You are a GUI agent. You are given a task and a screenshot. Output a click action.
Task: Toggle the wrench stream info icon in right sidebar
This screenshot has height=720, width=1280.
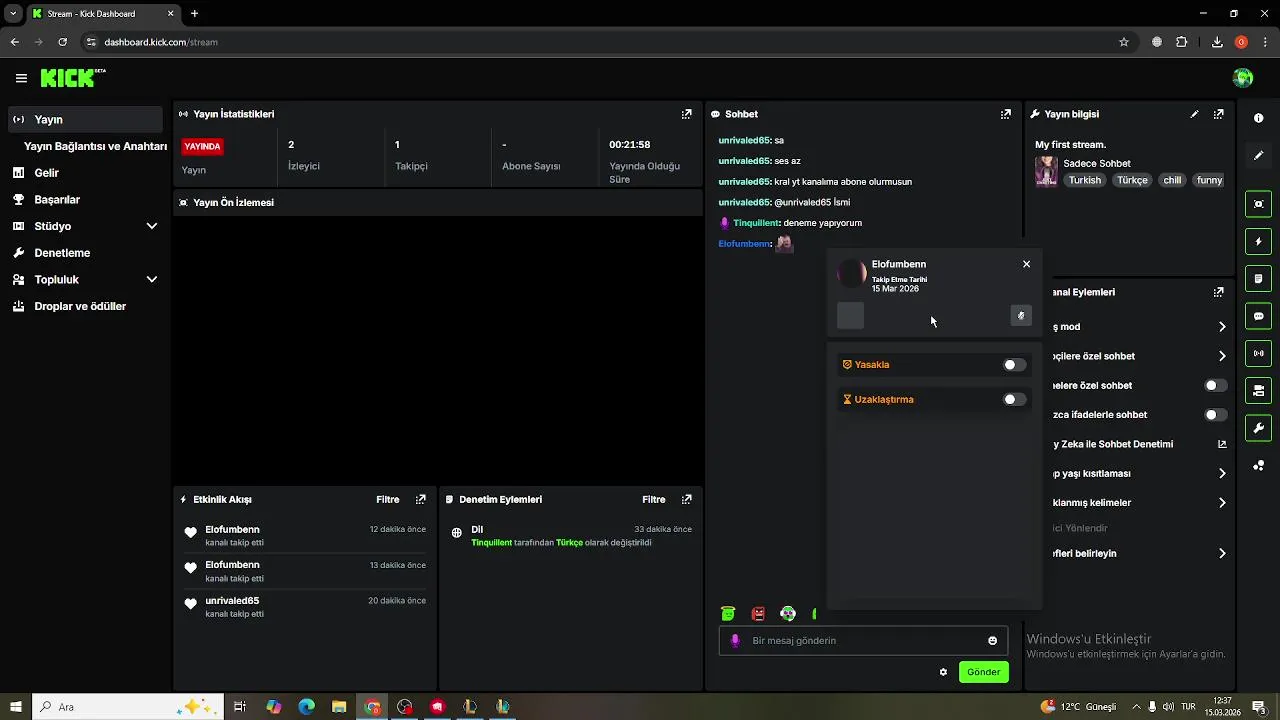coord(1258,428)
